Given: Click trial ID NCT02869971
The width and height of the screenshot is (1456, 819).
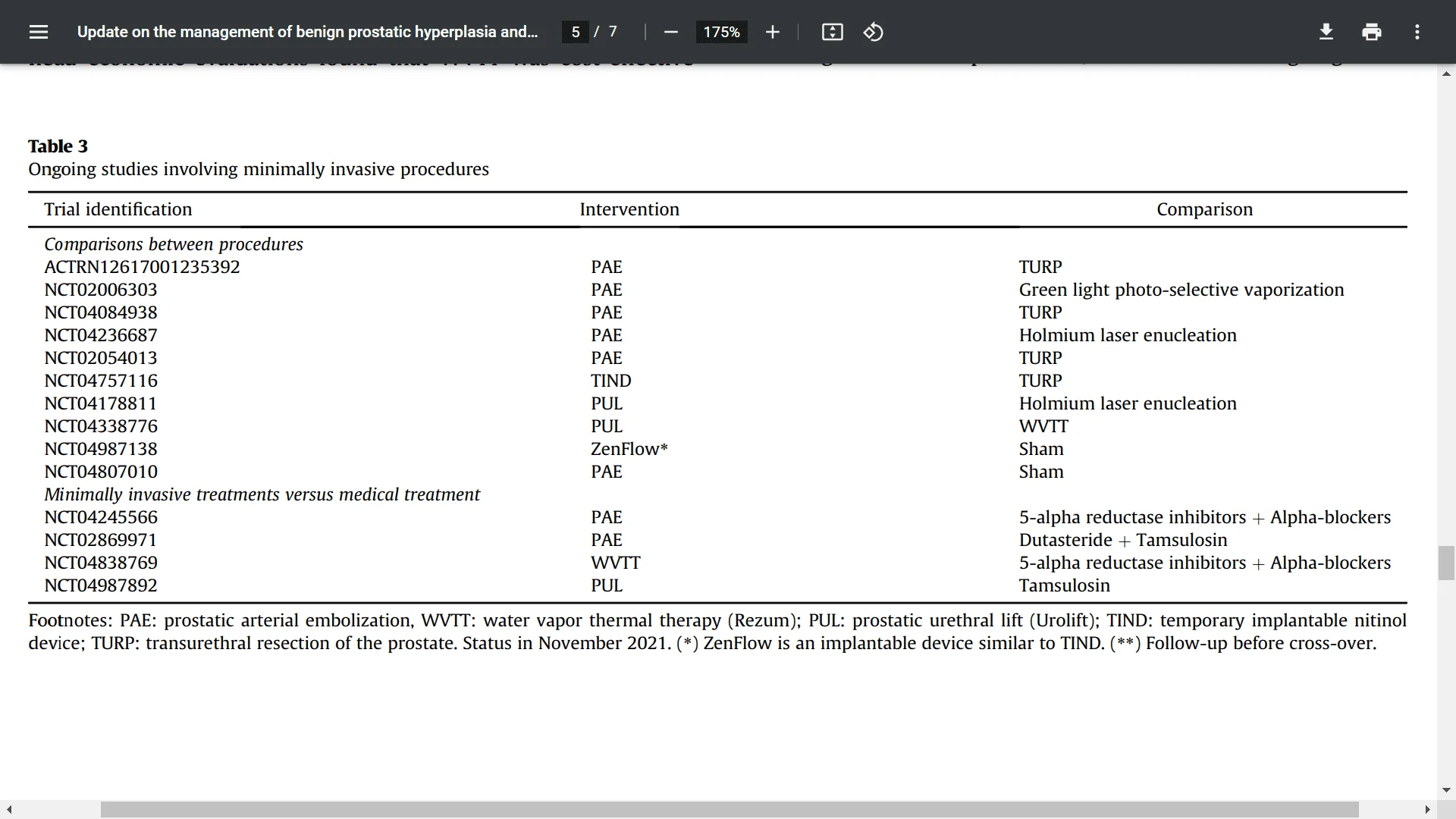Looking at the screenshot, I should [101, 540].
